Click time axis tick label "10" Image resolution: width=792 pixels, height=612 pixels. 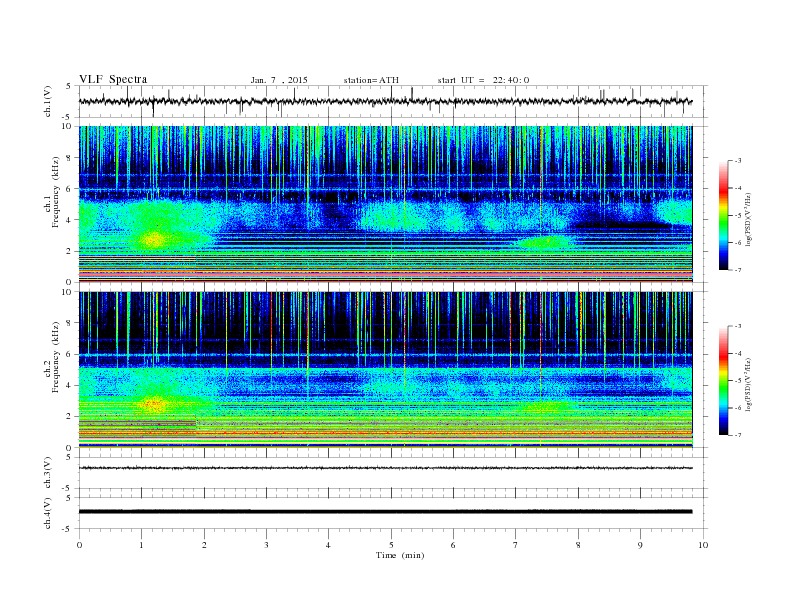(x=703, y=545)
